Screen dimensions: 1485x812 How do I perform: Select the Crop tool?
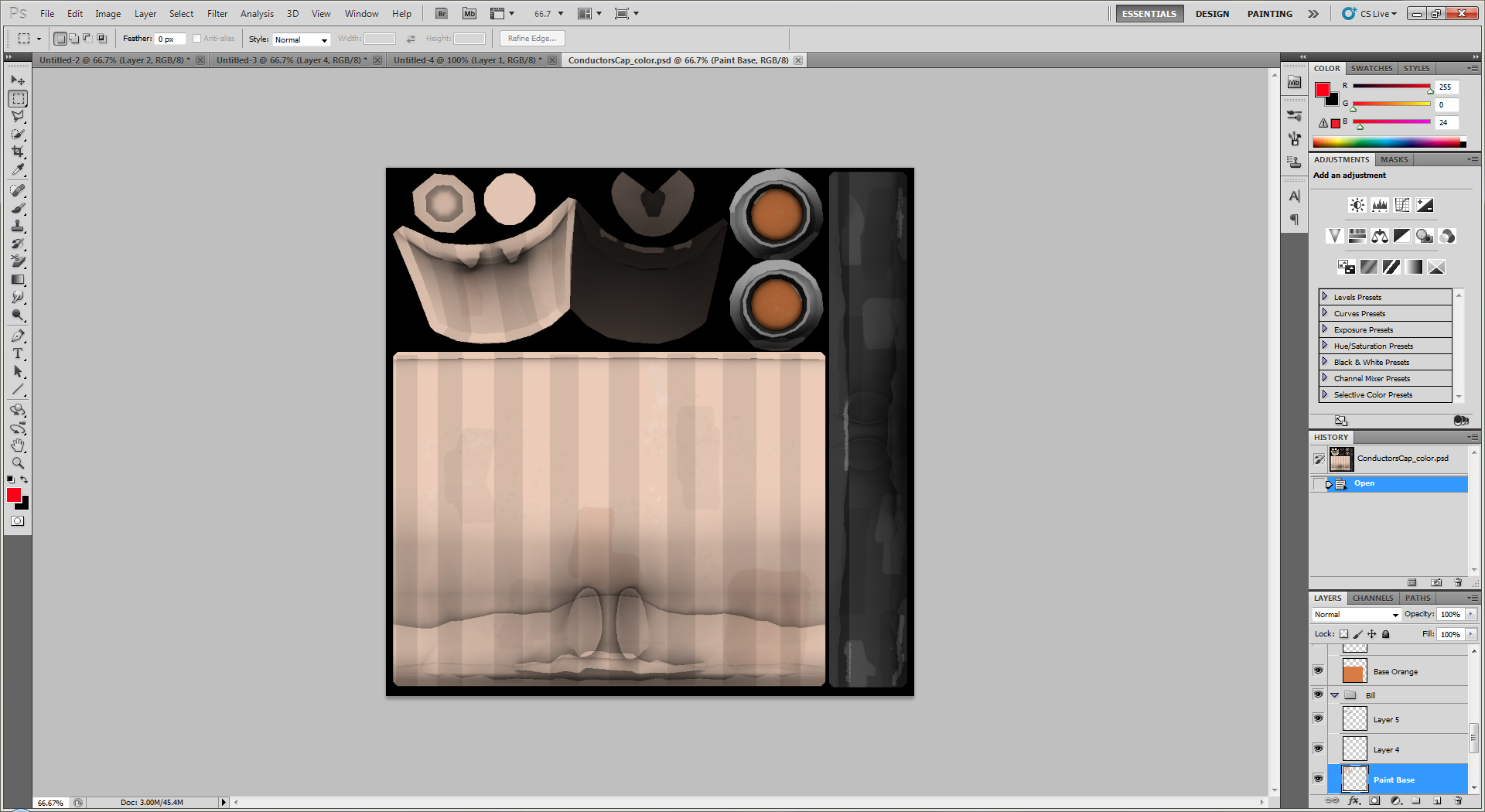18,152
